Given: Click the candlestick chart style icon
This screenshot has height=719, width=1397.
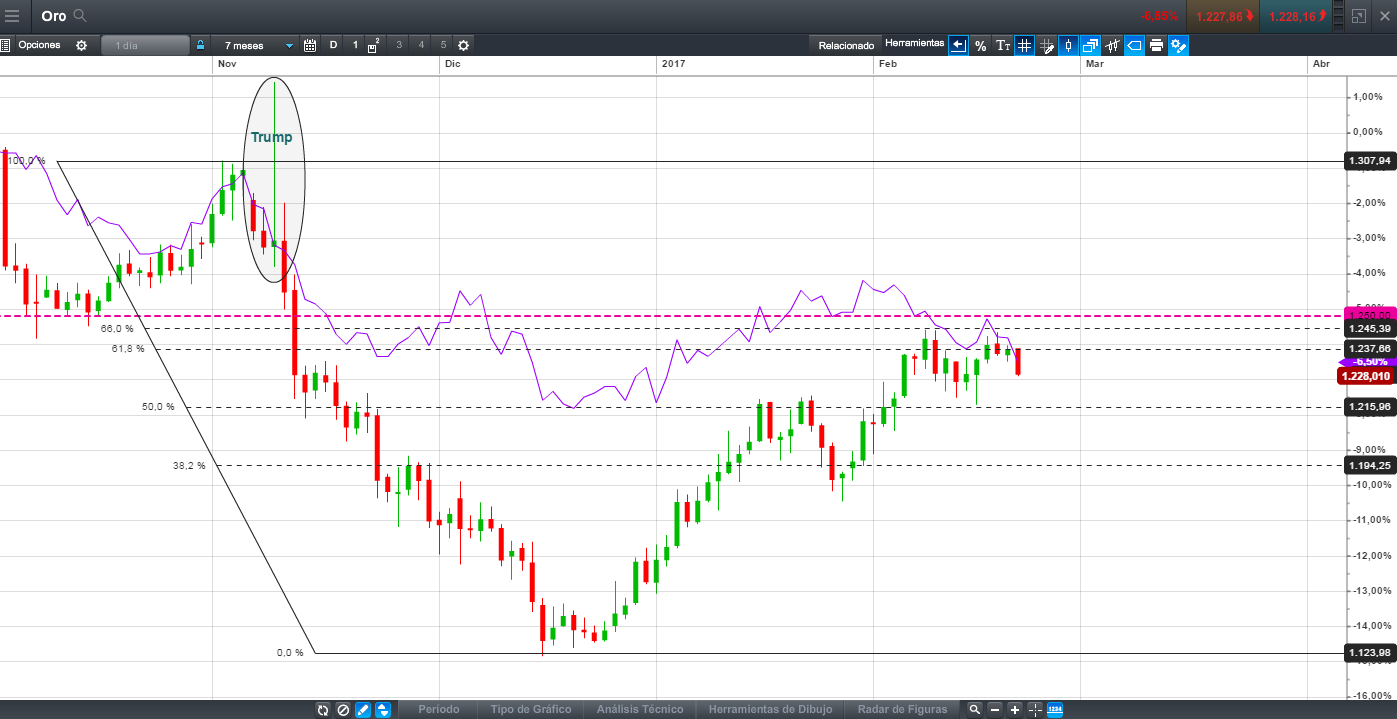Looking at the screenshot, I should point(1068,45).
